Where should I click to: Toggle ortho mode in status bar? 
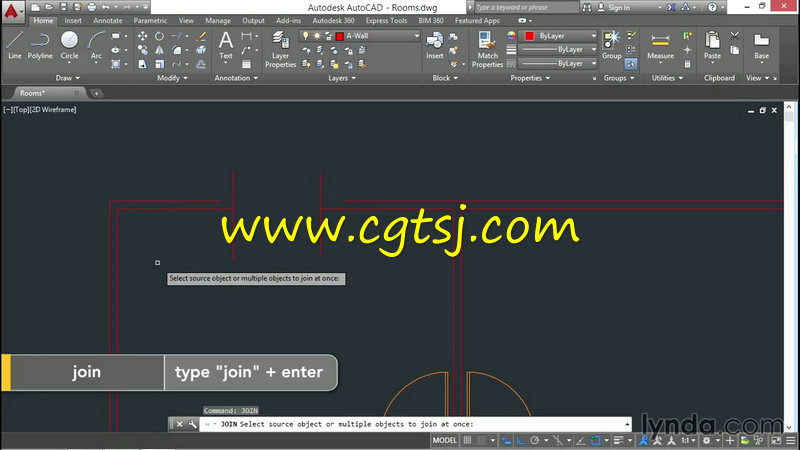(520, 440)
